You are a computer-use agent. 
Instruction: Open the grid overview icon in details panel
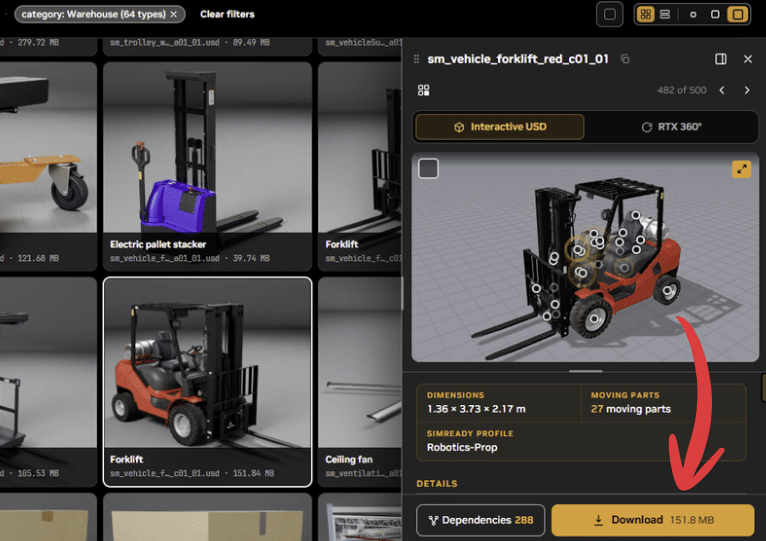point(424,90)
